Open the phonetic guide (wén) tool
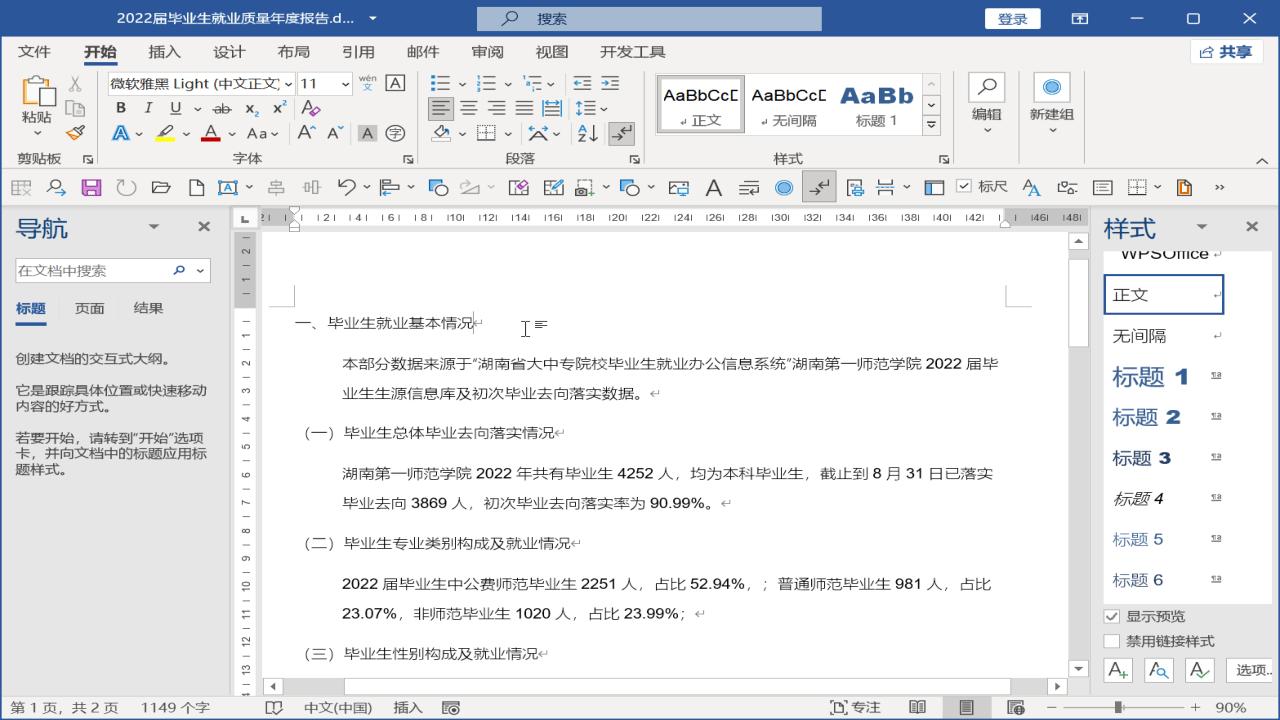The width and height of the screenshot is (1280, 720). click(367, 84)
